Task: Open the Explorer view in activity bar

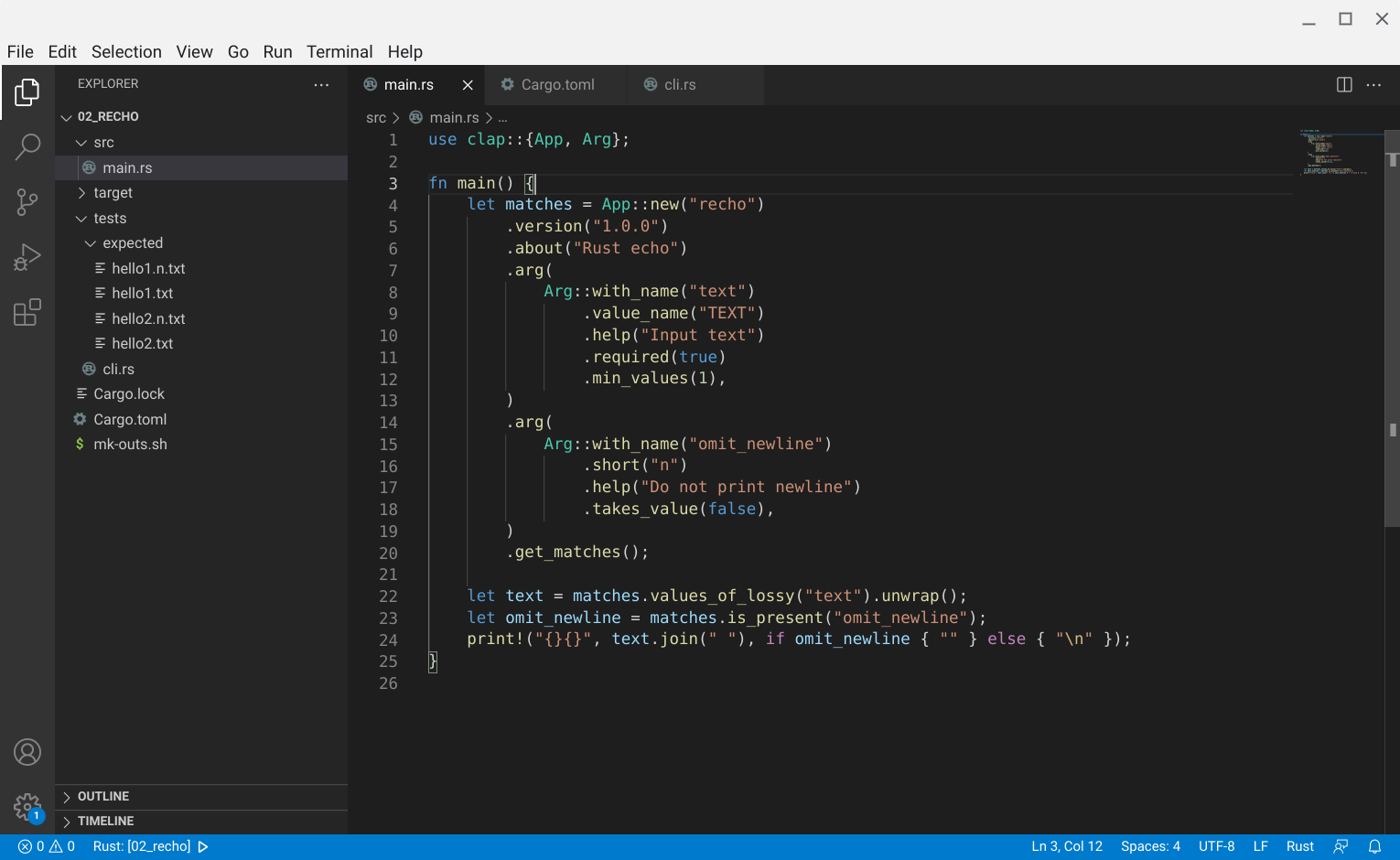Action: pyautogui.click(x=27, y=91)
